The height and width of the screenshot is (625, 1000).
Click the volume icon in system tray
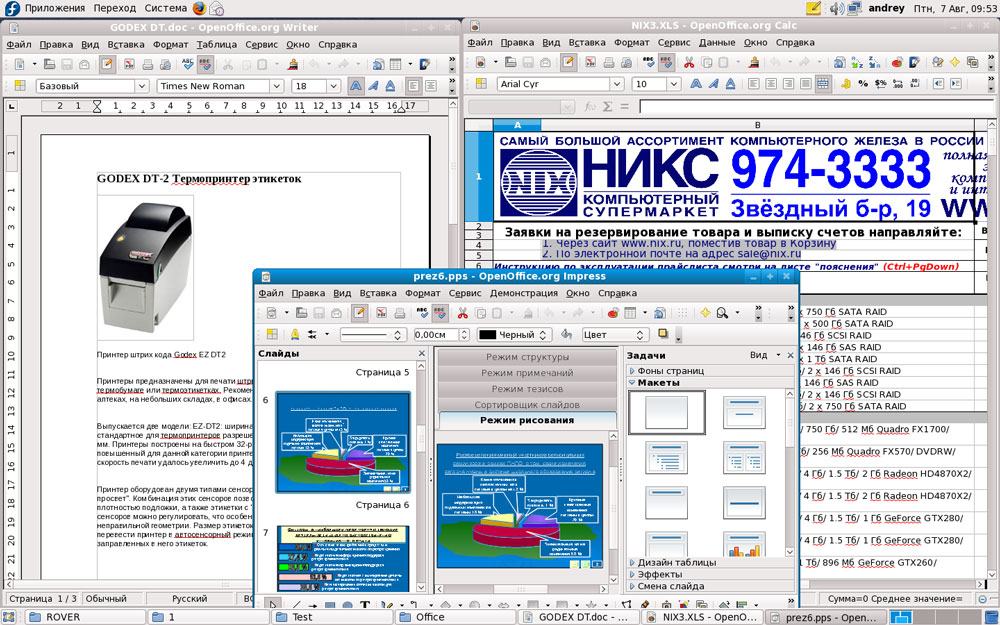(x=837, y=8)
